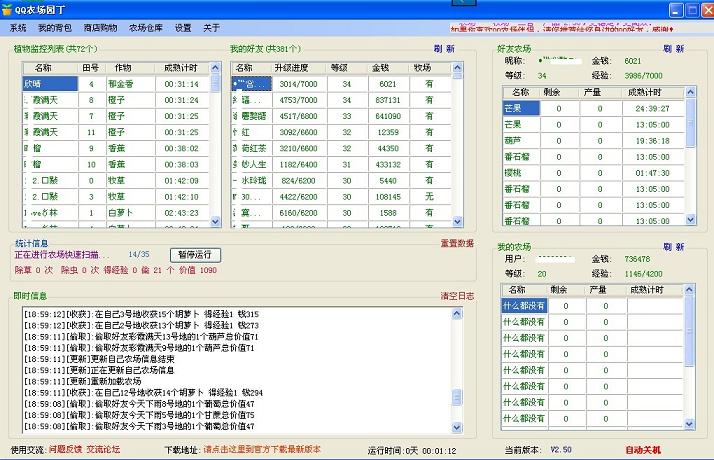Select friend 菊红茶 row

pos(342,148)
